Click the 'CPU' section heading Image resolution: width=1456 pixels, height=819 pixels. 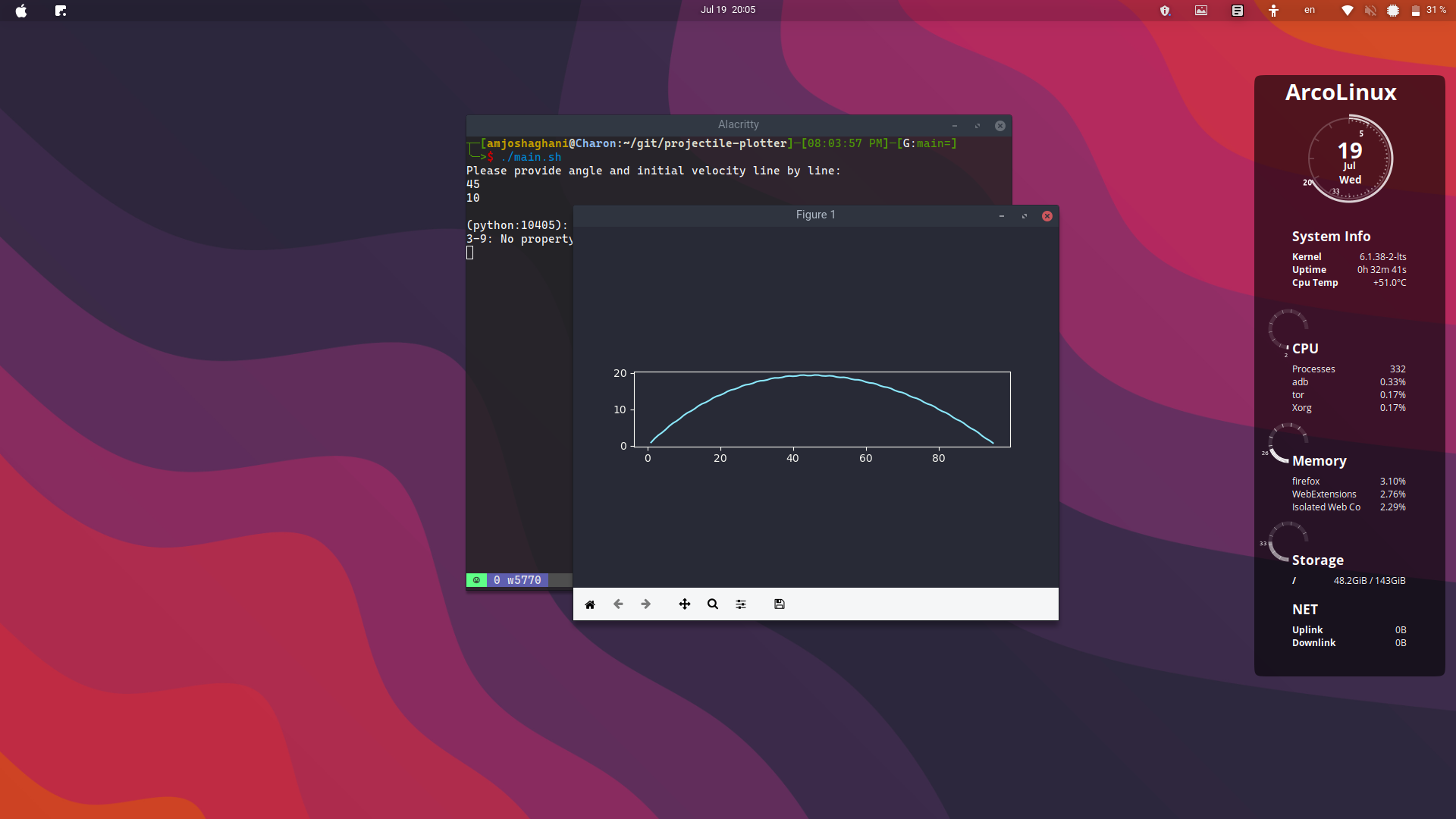[x=1305, y=349]
